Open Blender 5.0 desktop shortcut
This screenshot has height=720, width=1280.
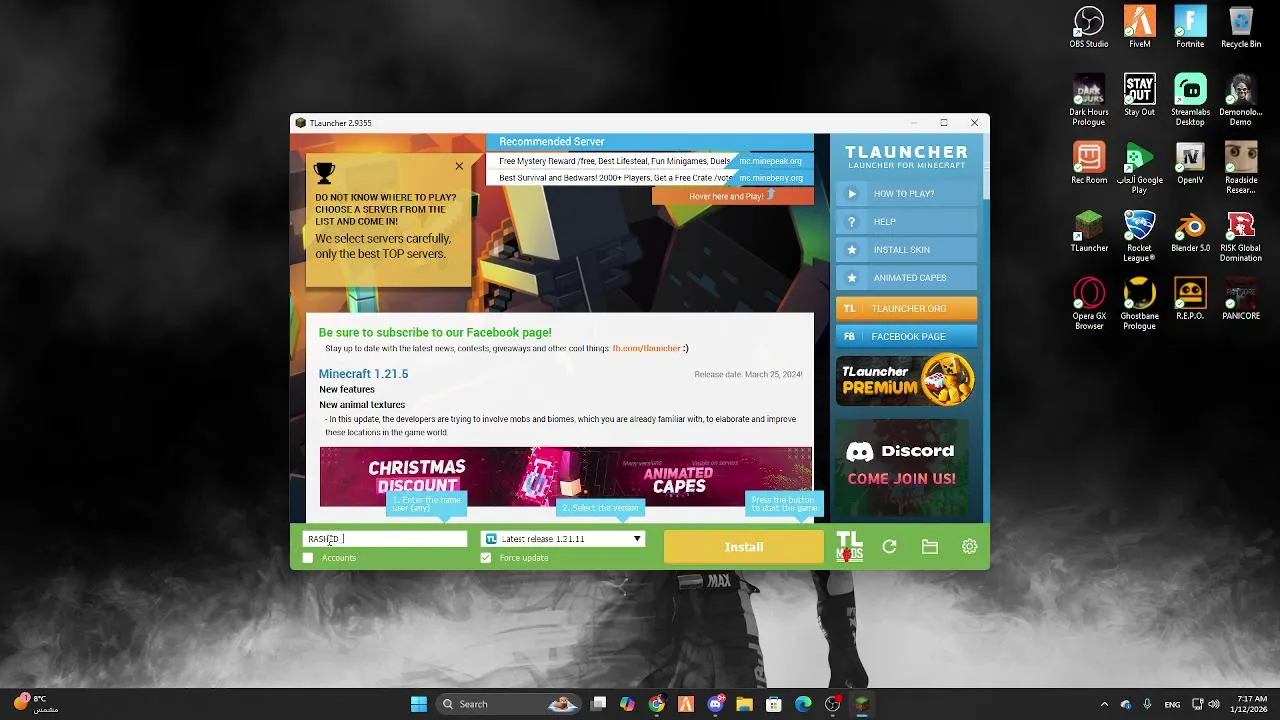(1190, 232)
